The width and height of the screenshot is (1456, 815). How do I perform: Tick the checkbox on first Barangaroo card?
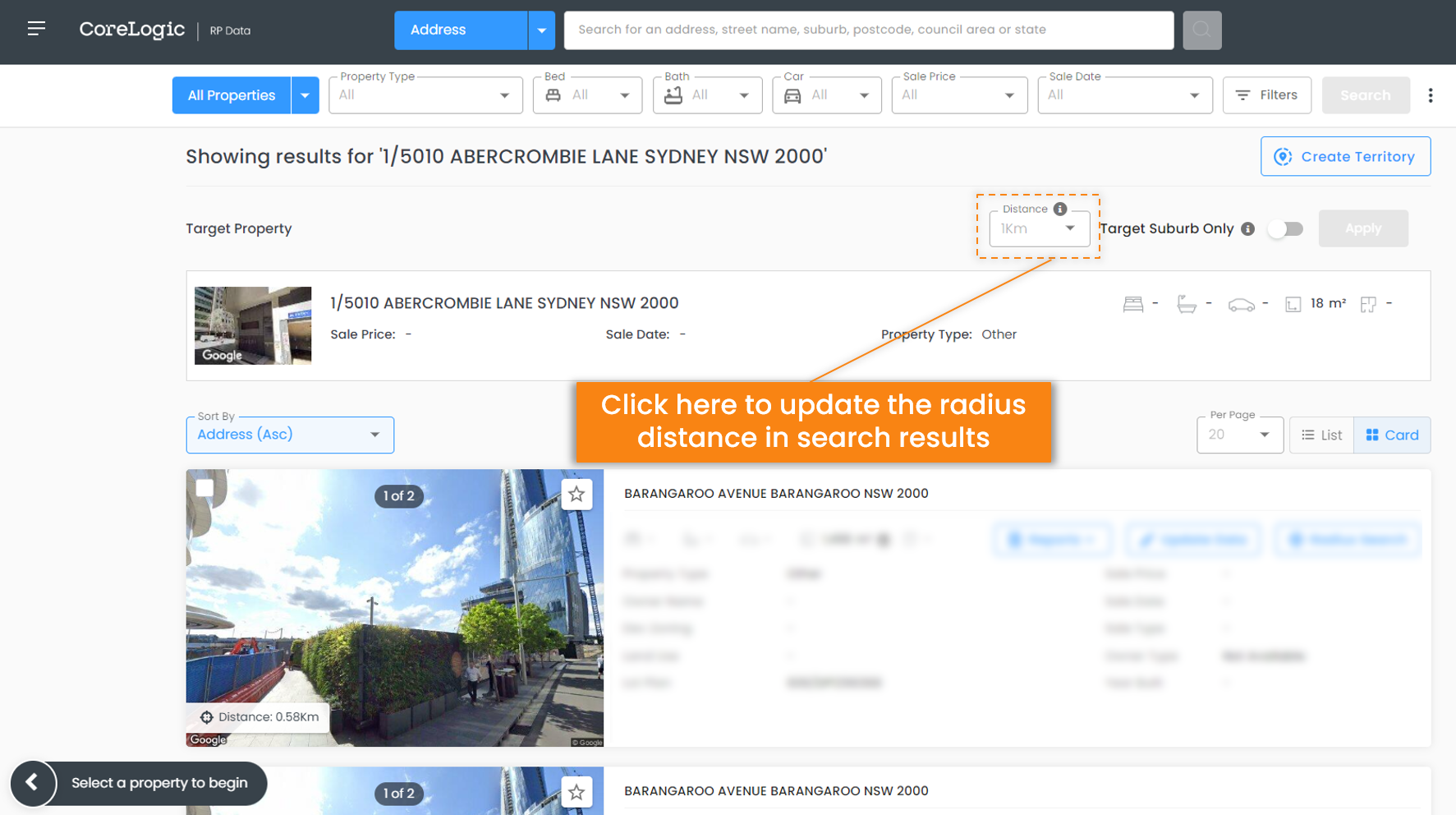[204, 488]
